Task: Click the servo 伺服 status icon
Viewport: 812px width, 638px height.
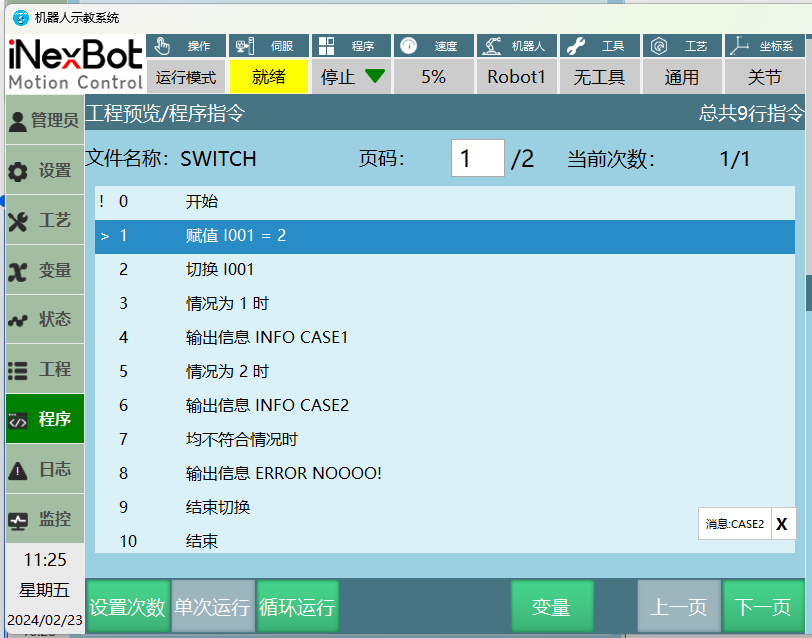Action: [x=243, y=46]
